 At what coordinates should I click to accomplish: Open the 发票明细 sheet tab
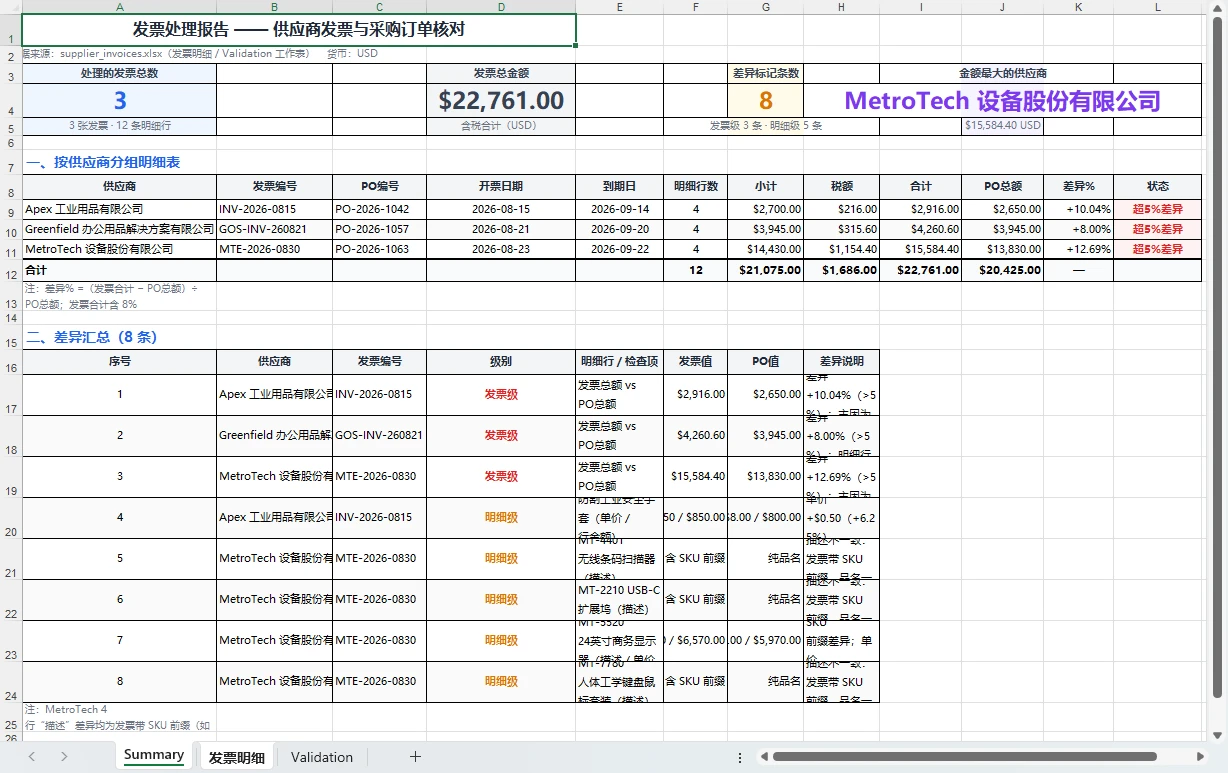[x=236, y=757]
